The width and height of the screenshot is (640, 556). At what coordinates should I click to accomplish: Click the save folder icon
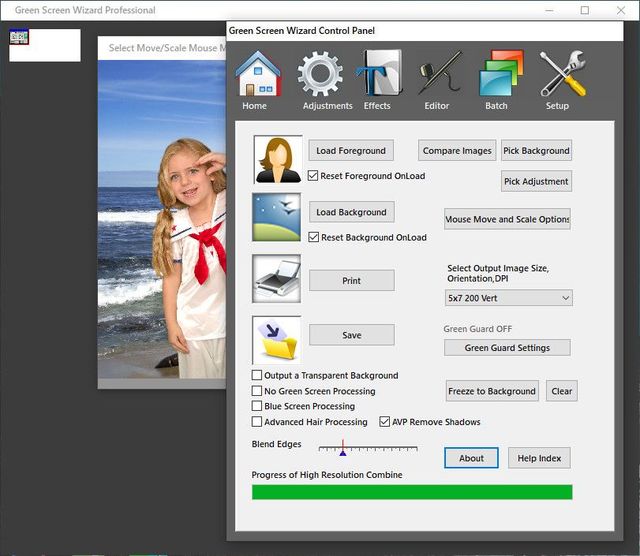click(x=277, y=340)
